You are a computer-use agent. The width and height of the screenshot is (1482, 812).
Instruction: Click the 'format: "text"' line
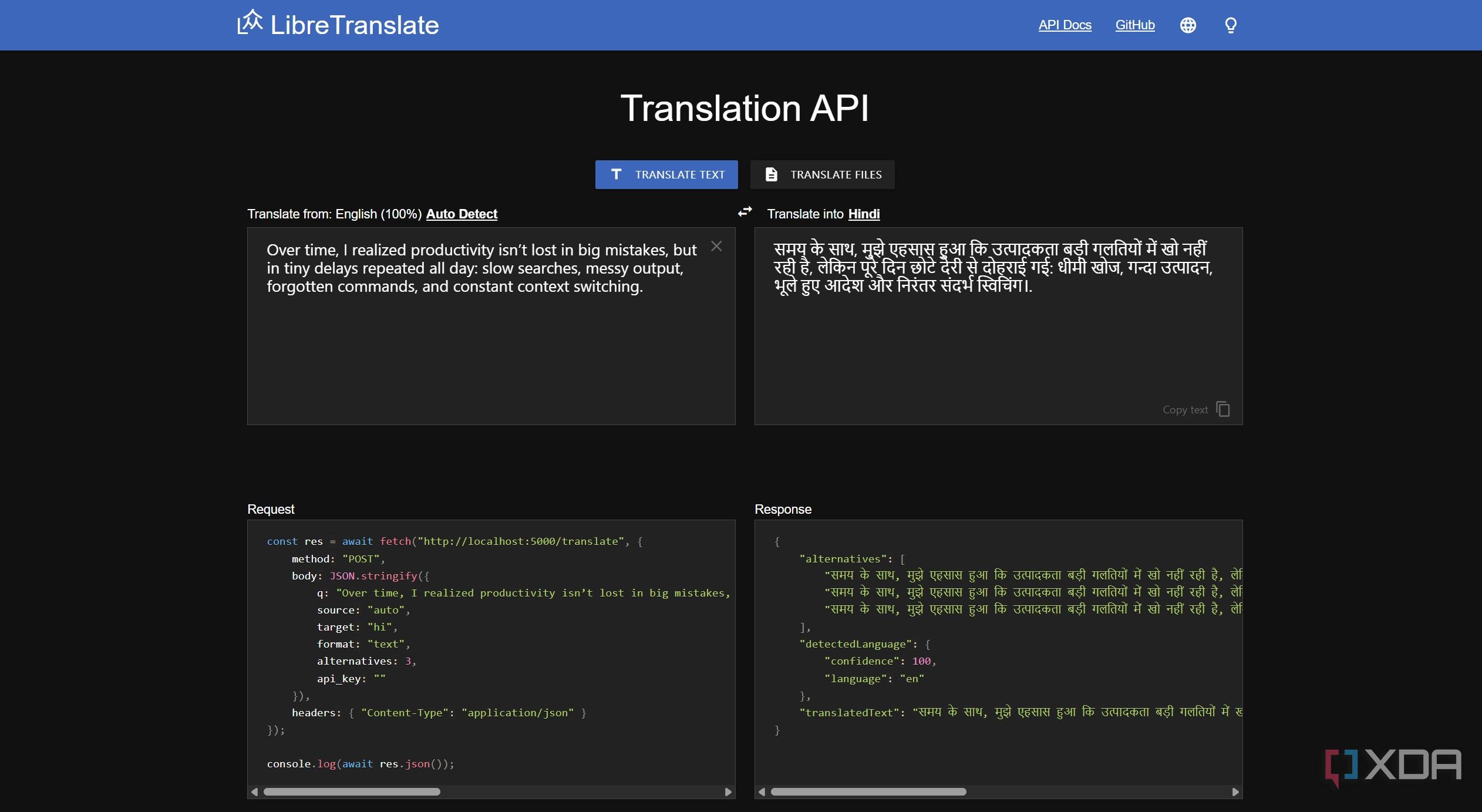pyautogui.click(x=363, y=644)
